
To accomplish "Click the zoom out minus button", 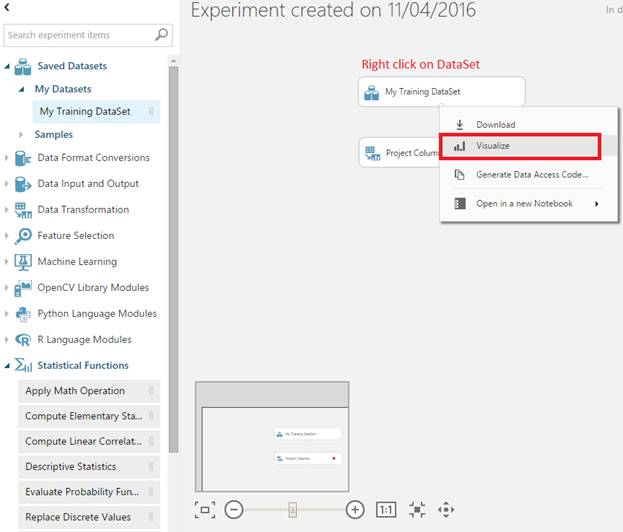I will [x=234, y=510].
